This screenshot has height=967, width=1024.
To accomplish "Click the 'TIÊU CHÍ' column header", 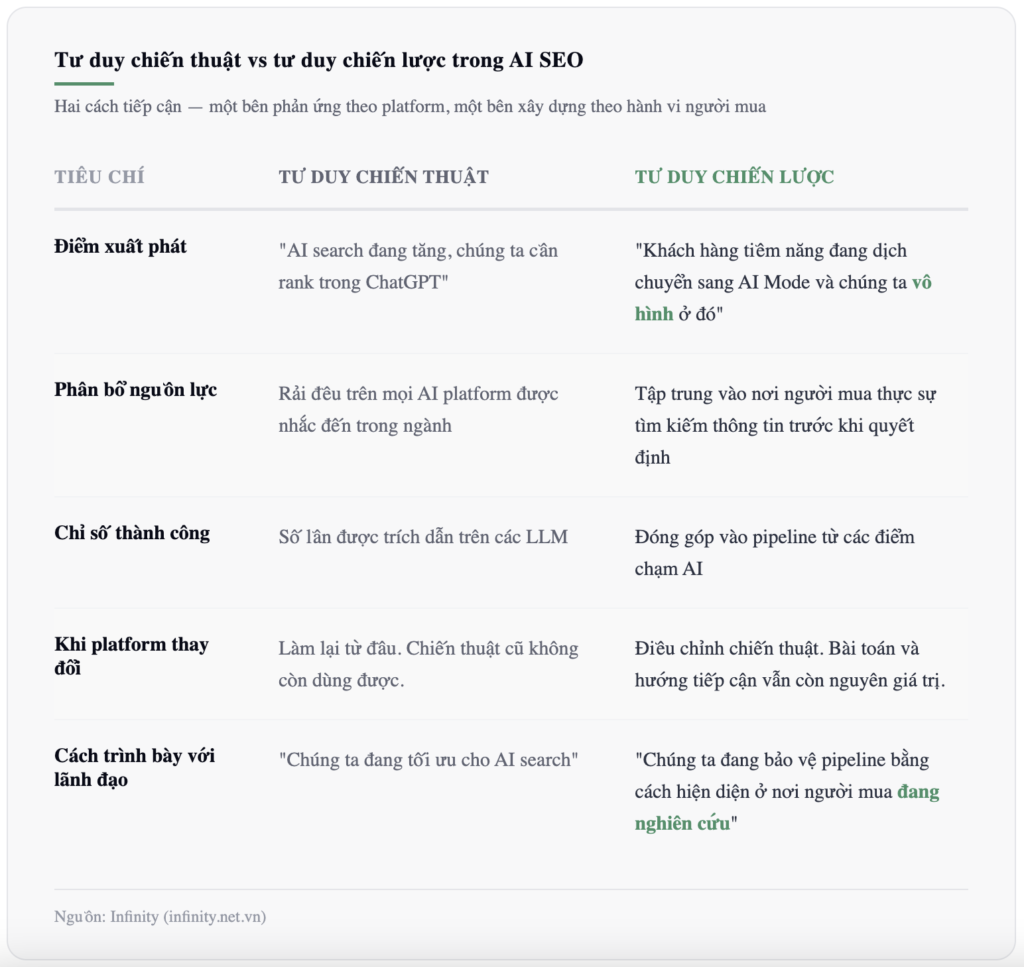I will [x=99, y=176].
